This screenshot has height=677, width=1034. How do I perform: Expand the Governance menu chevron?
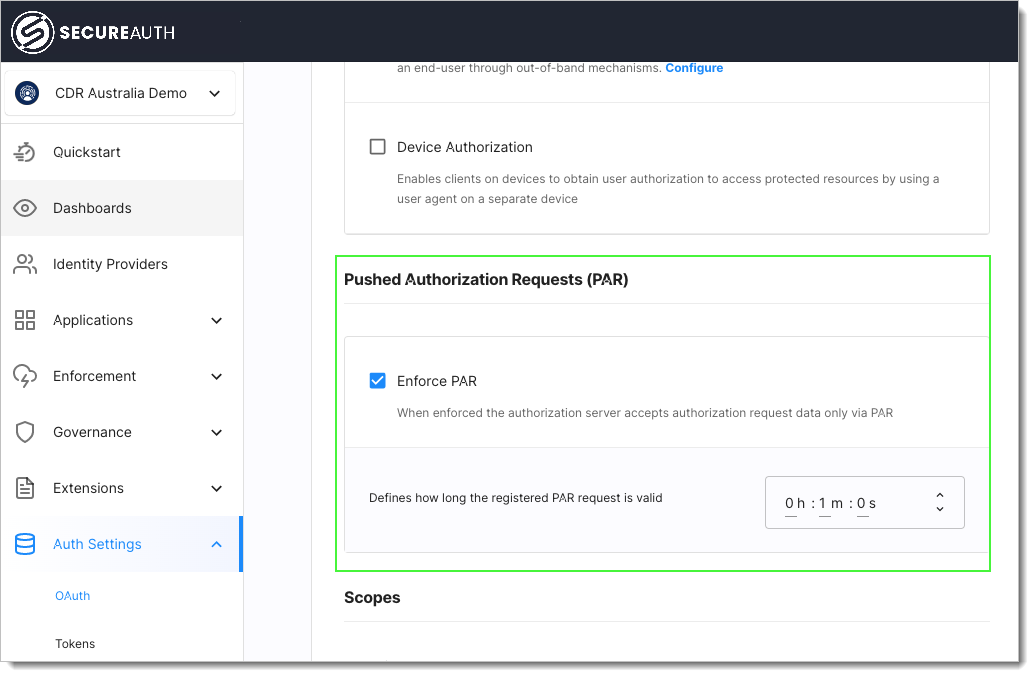[x=216, y=433]
